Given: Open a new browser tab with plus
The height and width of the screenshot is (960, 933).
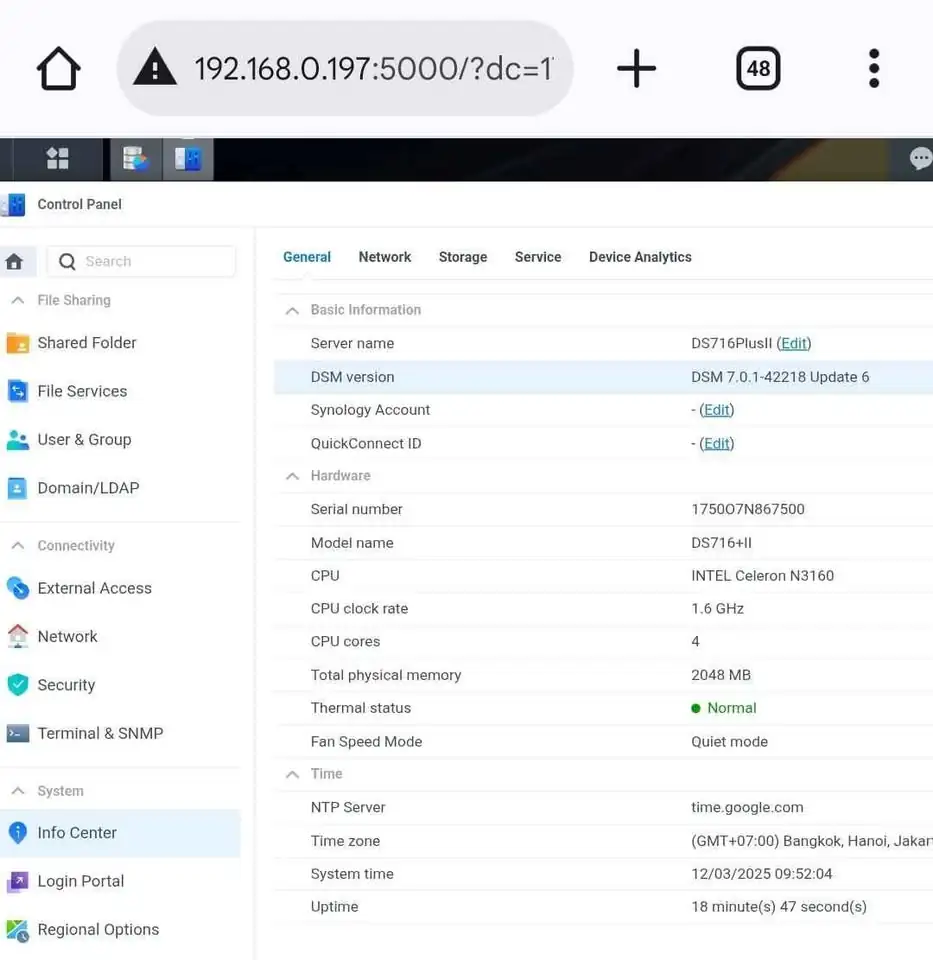Looking at the screenshot, I should click(x=636, y=68).
